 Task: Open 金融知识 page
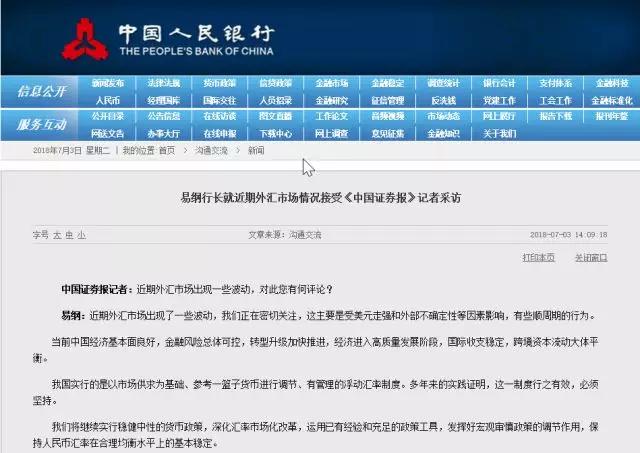444,133
